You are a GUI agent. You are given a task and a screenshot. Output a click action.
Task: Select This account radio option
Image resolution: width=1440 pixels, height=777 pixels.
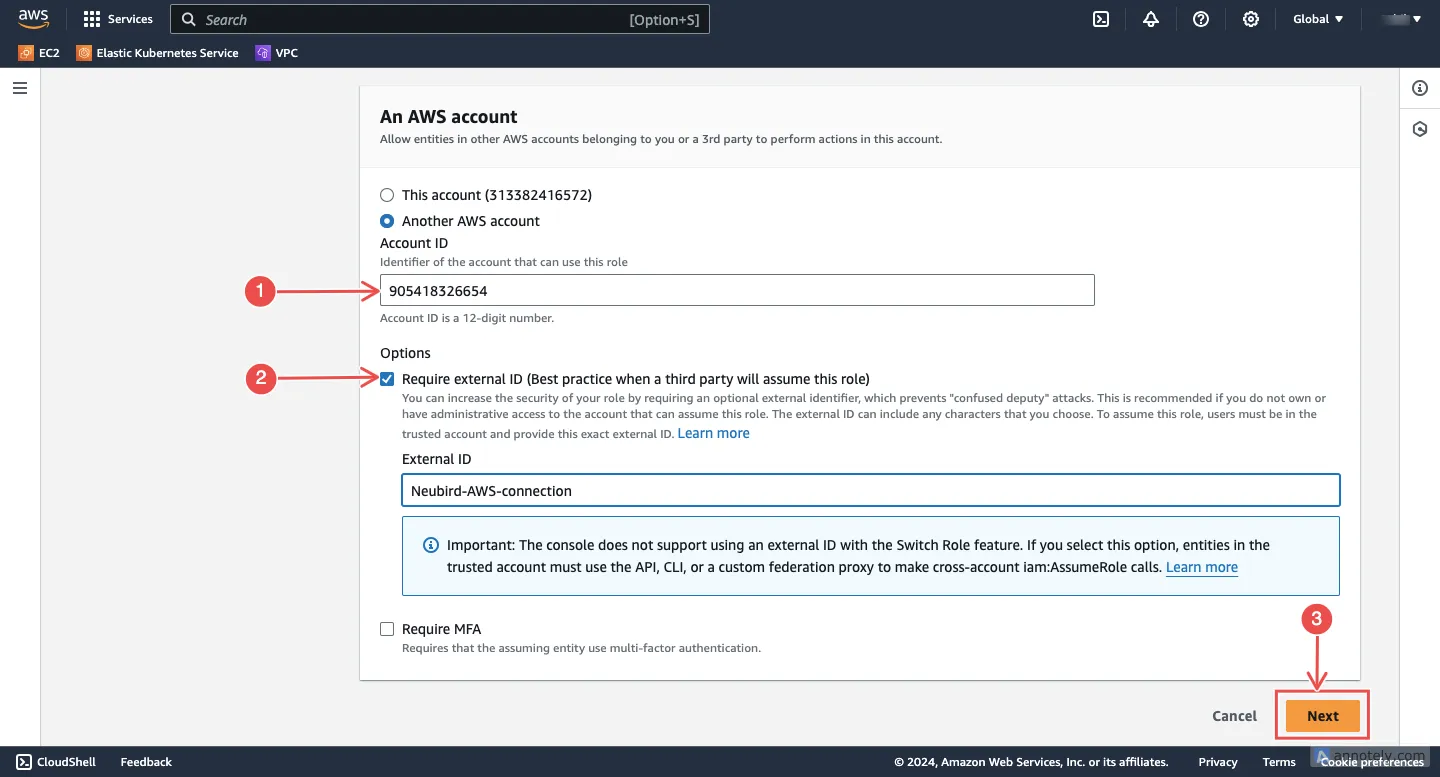point(387,195)
